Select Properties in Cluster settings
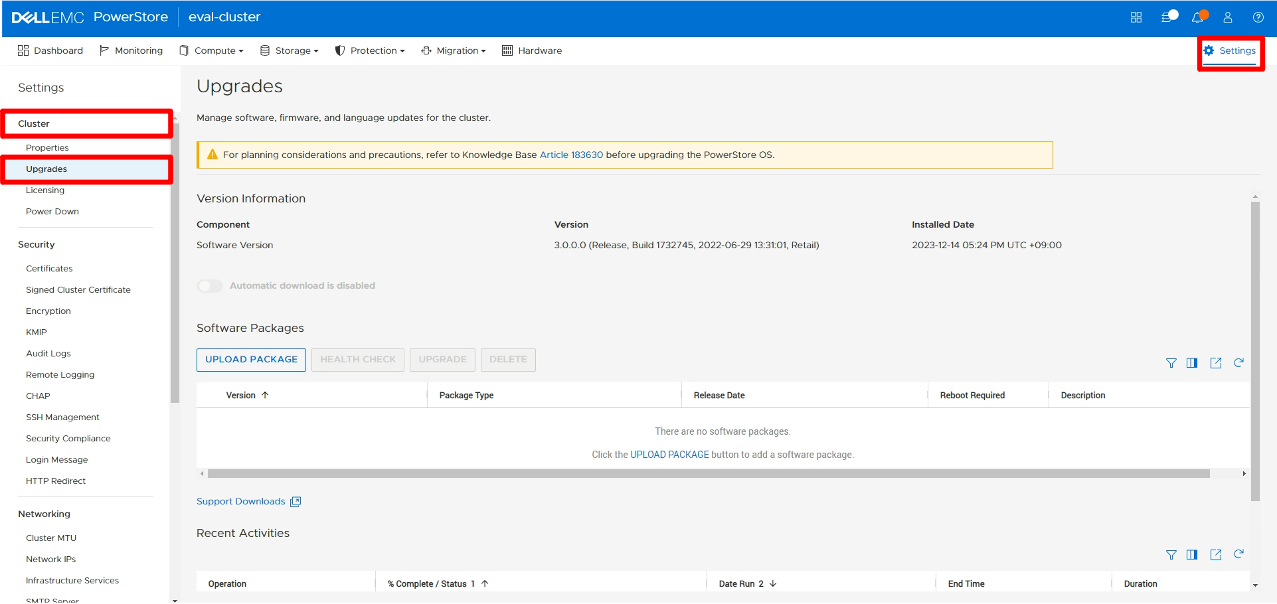The image size is (1277, 604). tap(47, 148)
